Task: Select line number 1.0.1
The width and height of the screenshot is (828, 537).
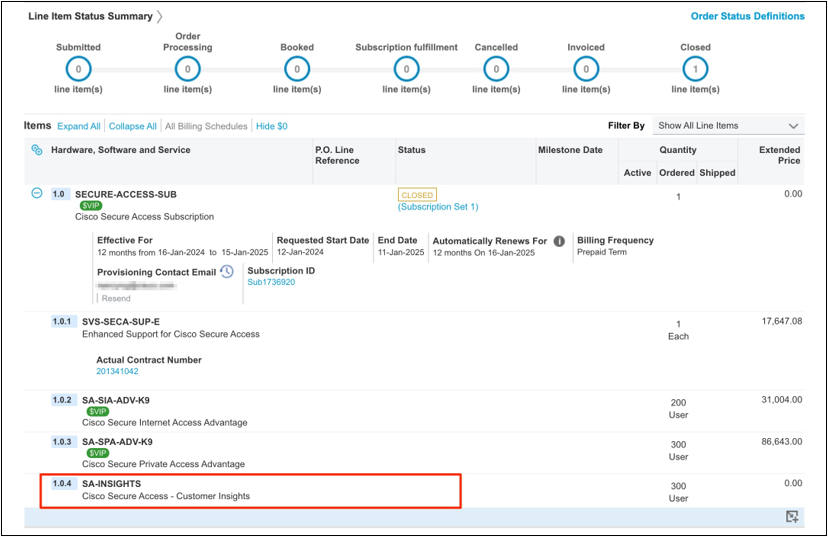Action: [x=62, y=321]
